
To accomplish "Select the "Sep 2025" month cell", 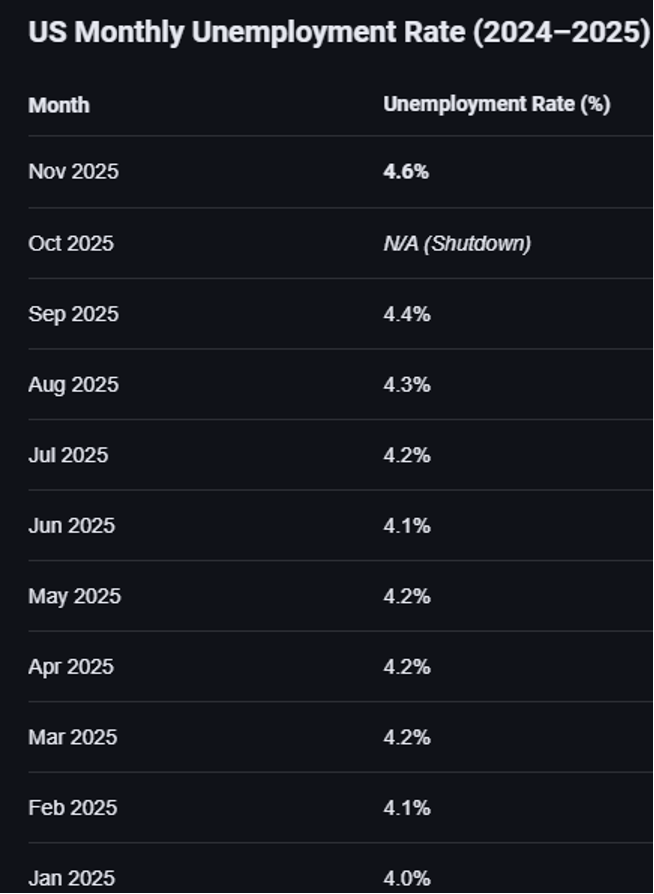I will (x=73, y=314).
